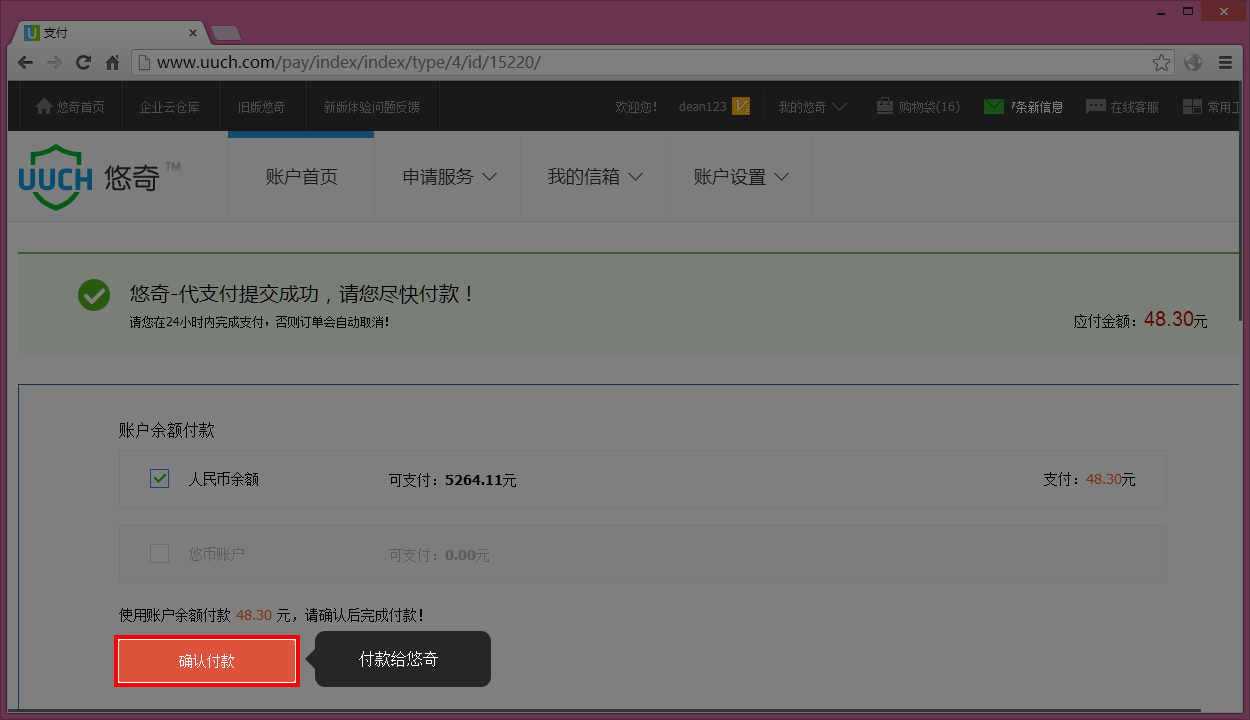Click the 账户余额付款 heading
This screenshot has width=1250, height=720.
point(167,430)
